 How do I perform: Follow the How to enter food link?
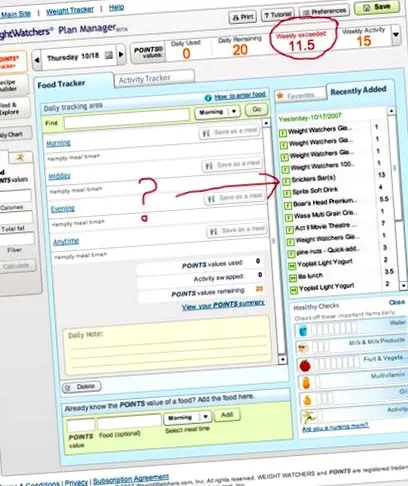(x=240, y=95)
